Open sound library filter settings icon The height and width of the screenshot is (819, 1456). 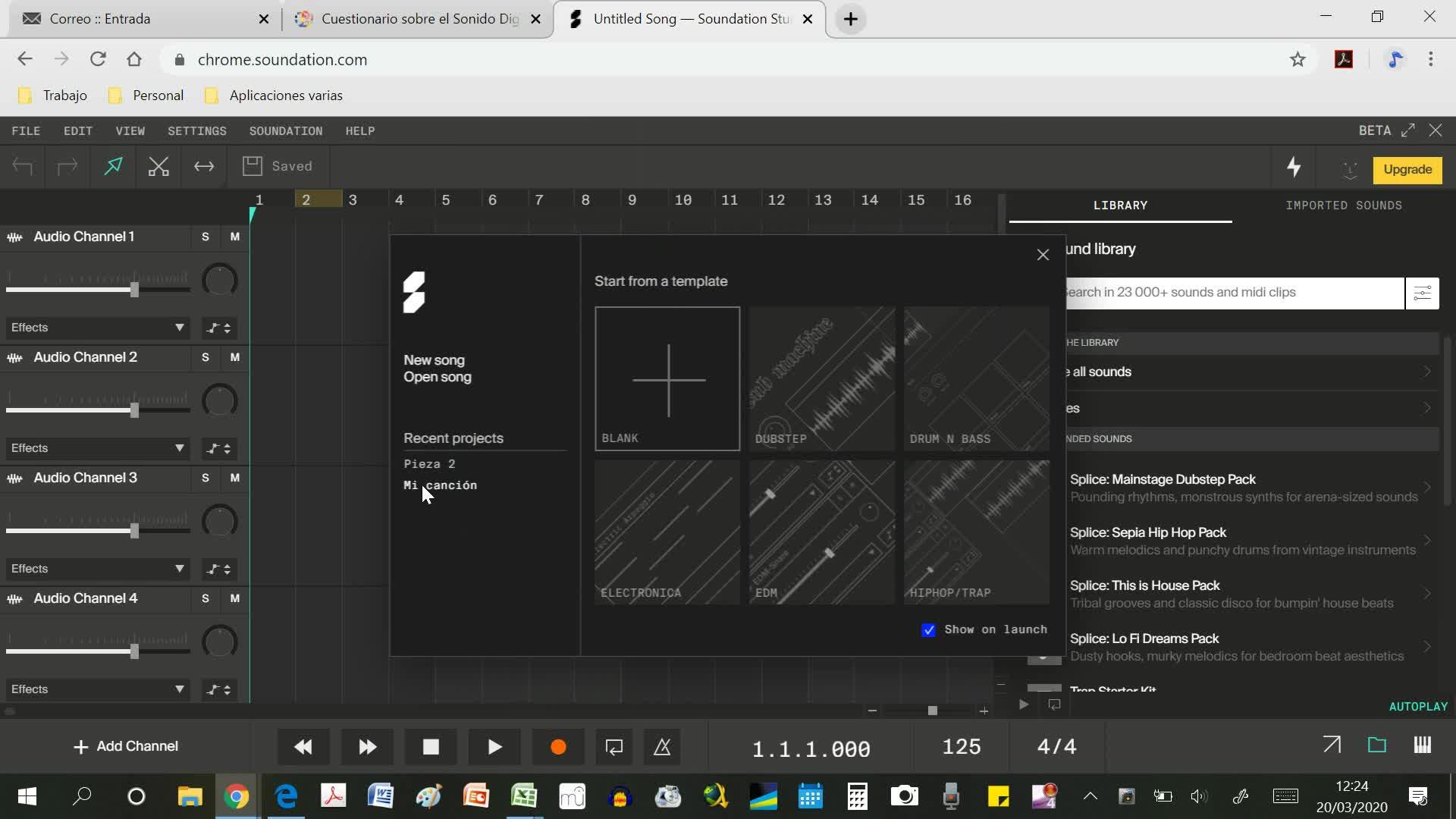coord(1422,293)
